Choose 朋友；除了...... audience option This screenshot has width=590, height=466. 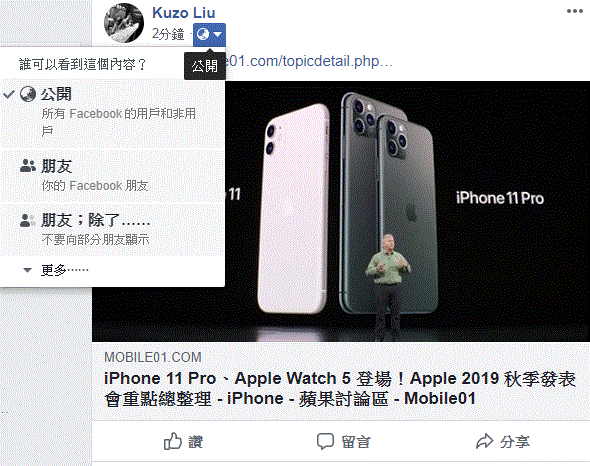(113, 230)
